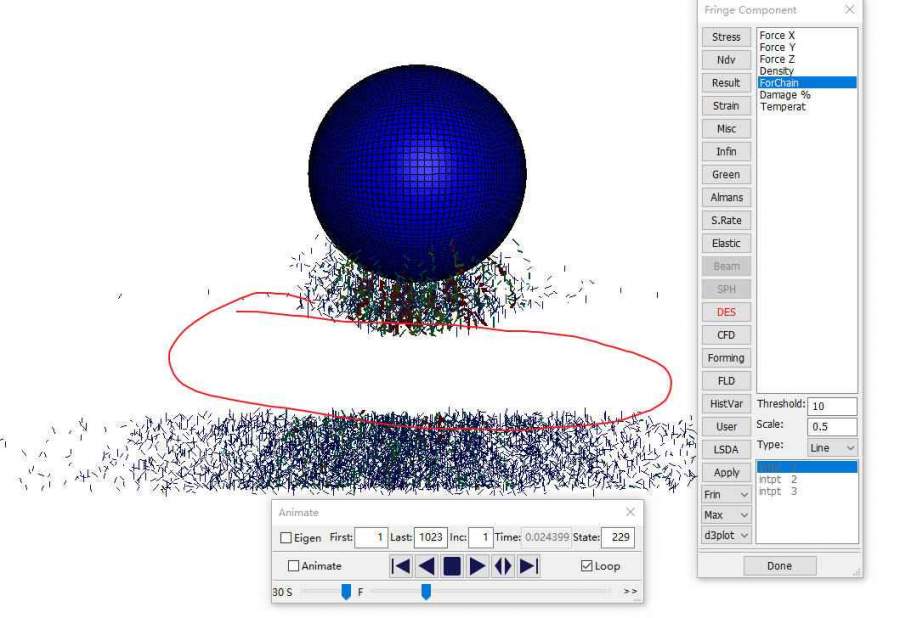The width and height of the screenshot is (900, 618).
Task: Open the Type dropdown set to Line
Action: coord(832,448)
